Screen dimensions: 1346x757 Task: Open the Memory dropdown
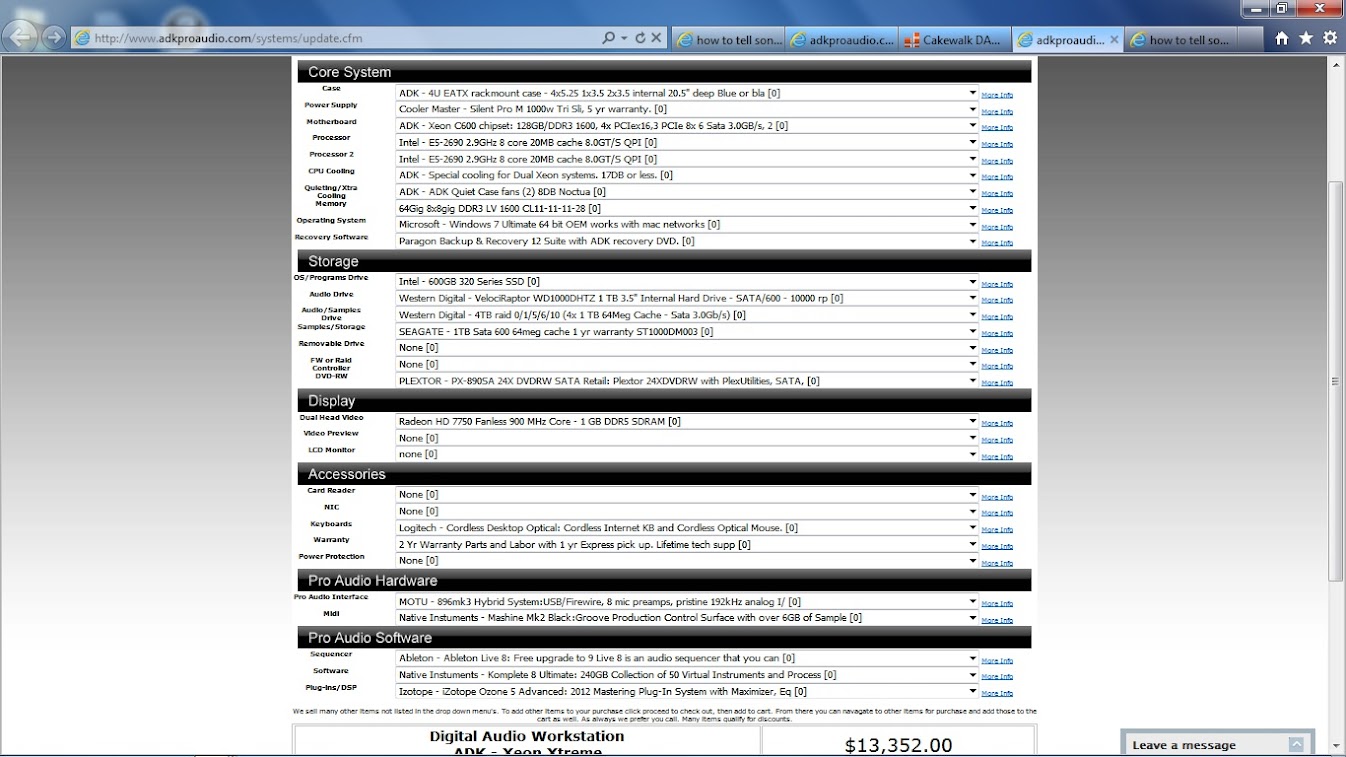(686, 208)
